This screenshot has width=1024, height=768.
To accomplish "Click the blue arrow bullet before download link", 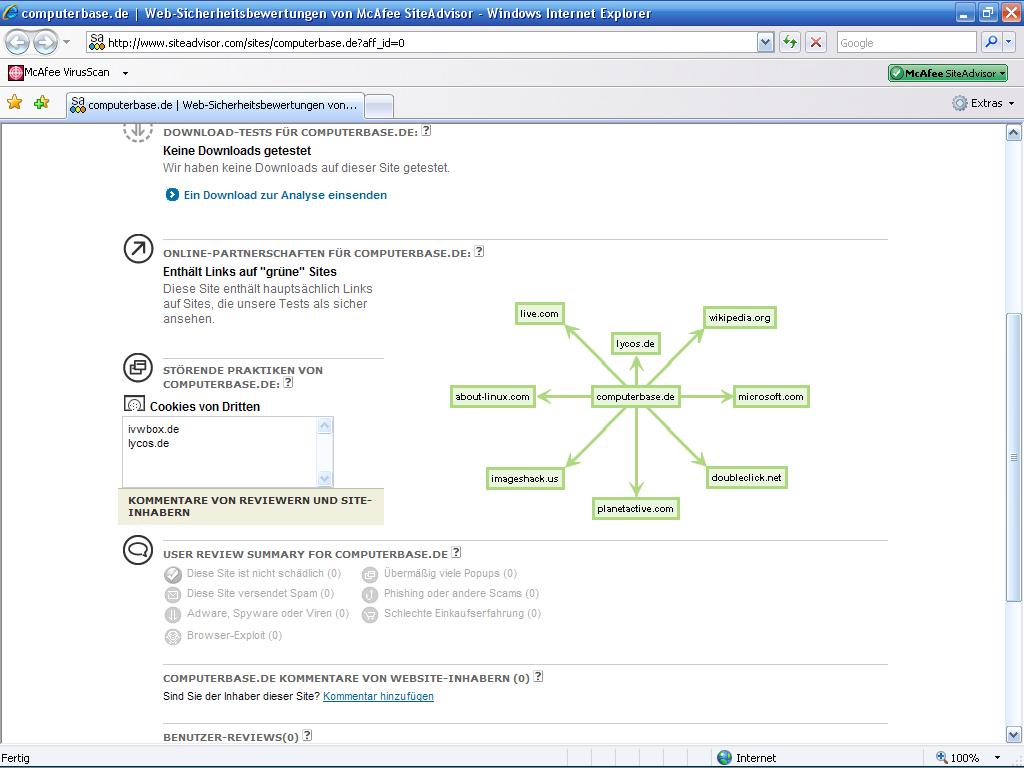I will (x=172, y=195).
